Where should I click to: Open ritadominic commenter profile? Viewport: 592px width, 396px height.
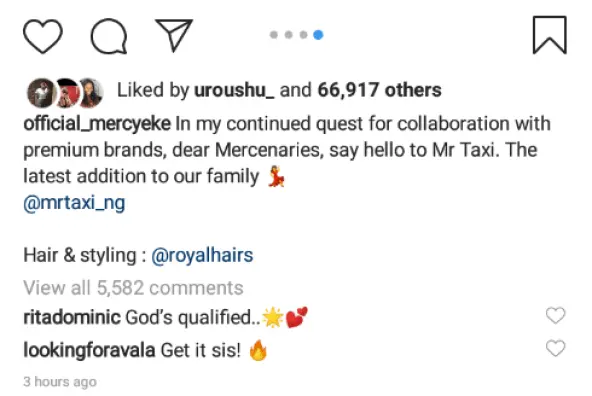click(72, 317)
